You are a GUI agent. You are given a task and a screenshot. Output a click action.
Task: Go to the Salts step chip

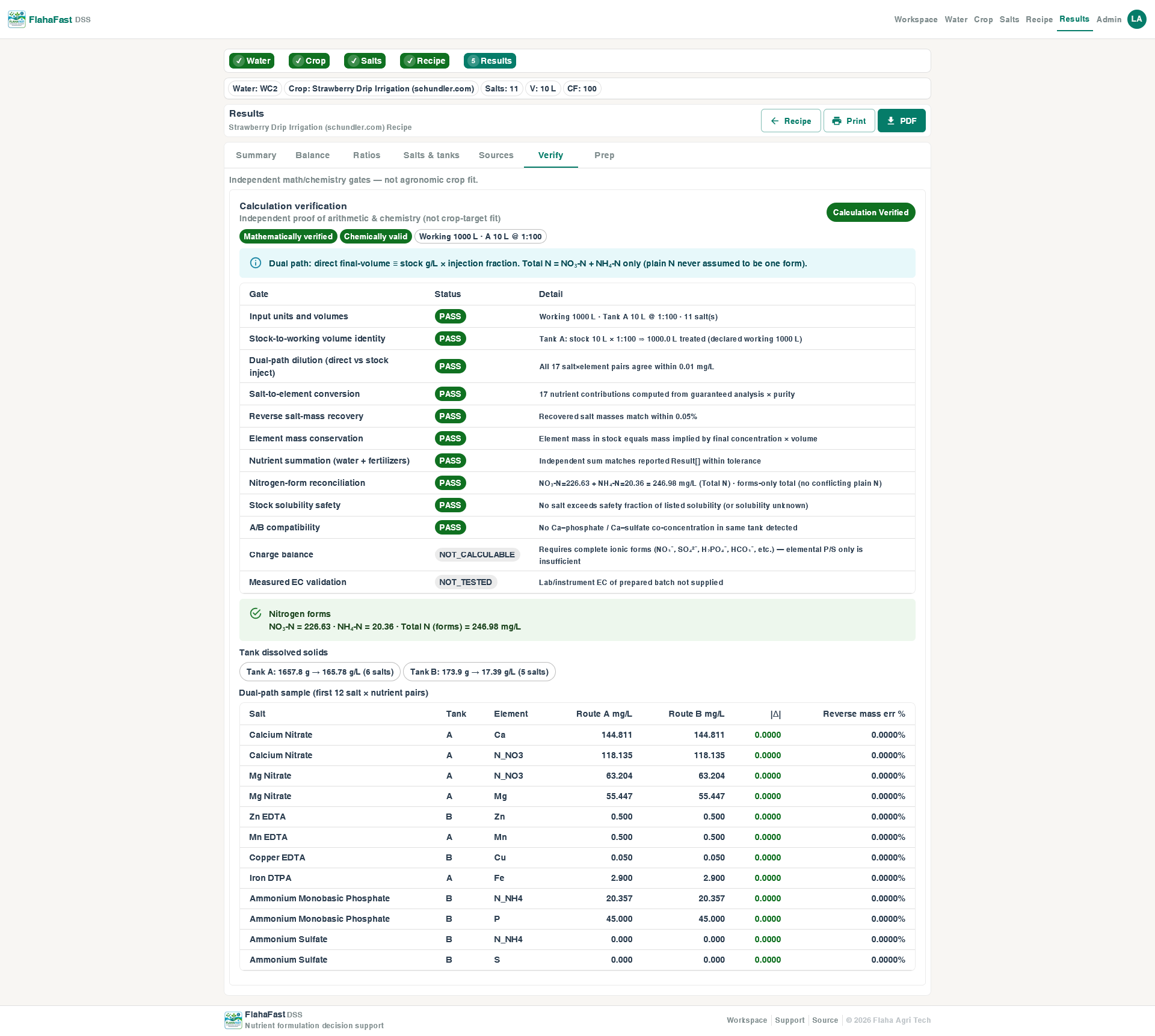tap(365, 61)
